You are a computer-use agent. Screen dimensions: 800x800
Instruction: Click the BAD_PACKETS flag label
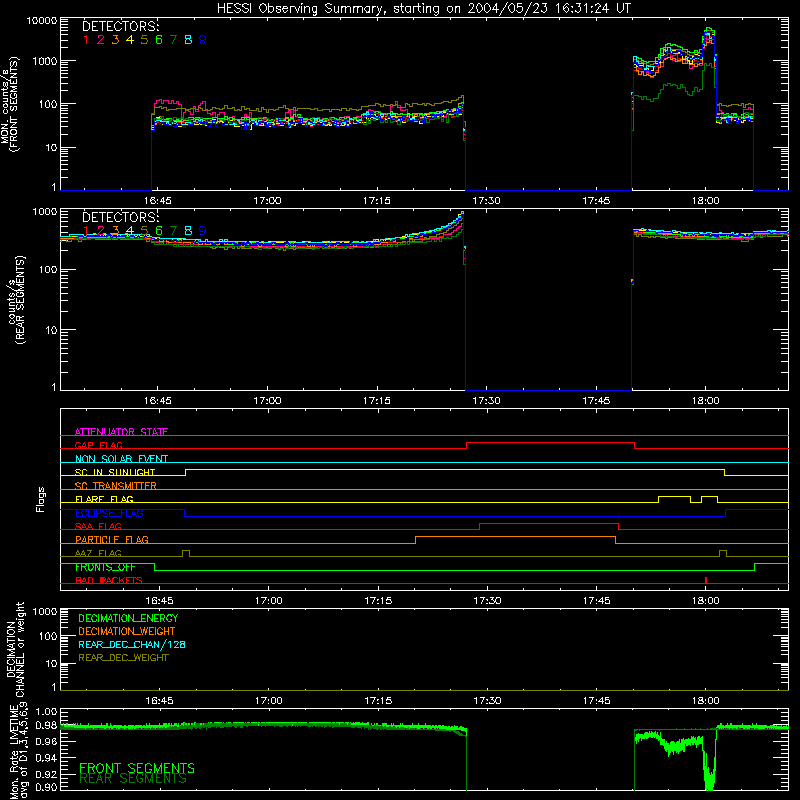coord(109,580)
